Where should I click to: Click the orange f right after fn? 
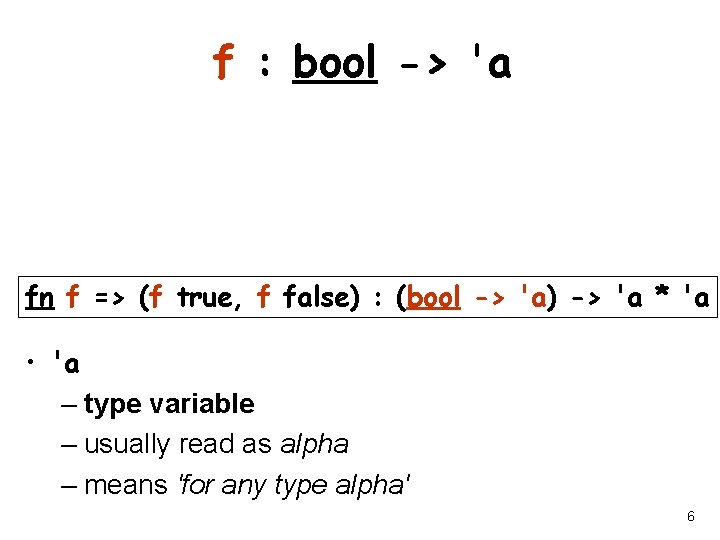(x=71, y=298)
